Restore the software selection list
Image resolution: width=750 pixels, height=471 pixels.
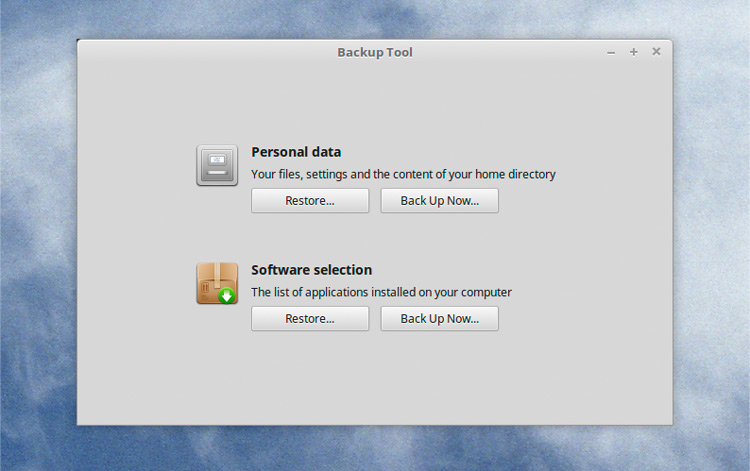(310, 318)
